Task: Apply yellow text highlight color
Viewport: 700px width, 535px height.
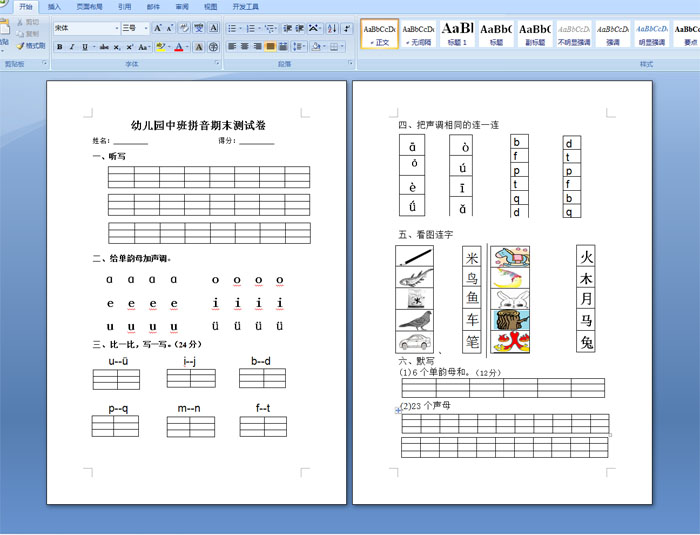Action: click(x=161, y=47)
